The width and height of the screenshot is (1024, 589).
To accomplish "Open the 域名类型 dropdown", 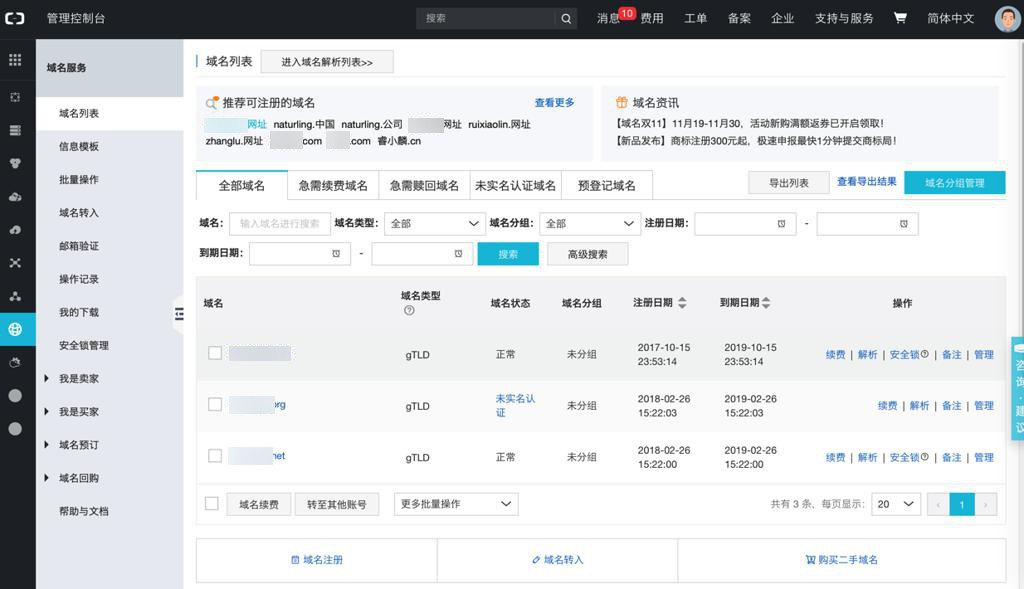I will click(x=435, y=224).
